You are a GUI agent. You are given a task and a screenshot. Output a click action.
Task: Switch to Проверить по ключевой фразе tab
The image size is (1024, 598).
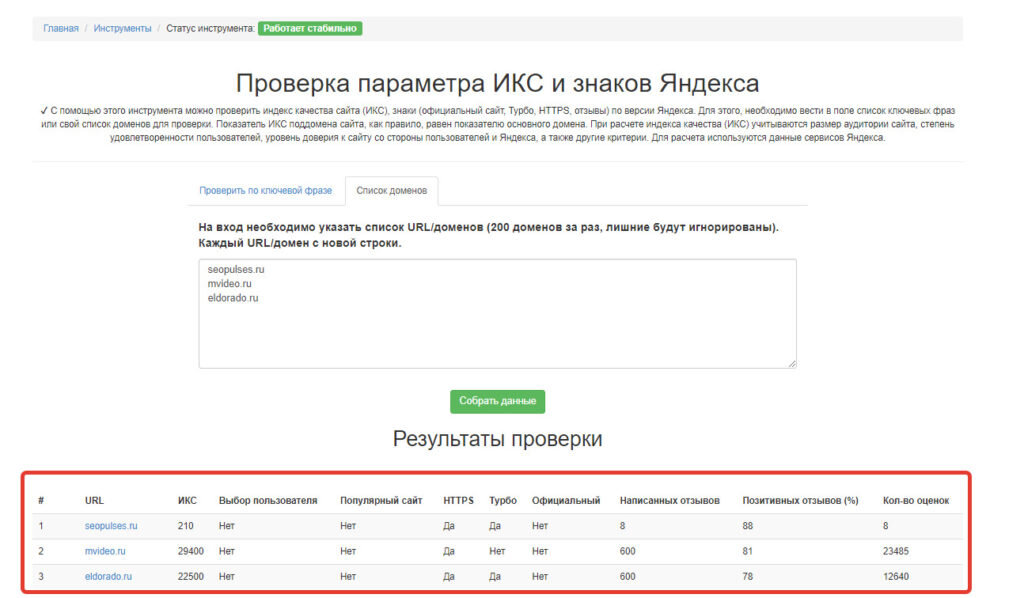coord(265,191)
